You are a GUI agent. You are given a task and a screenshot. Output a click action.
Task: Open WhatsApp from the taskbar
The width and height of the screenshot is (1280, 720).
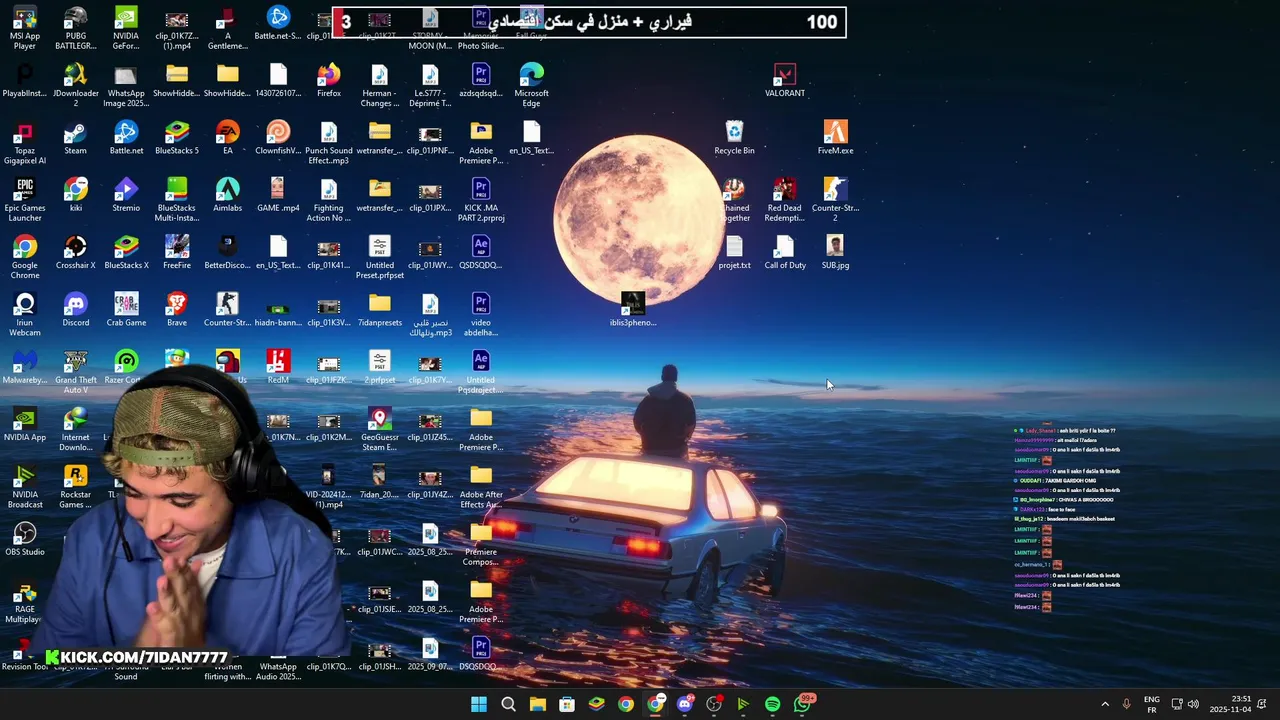click(803, 704)
